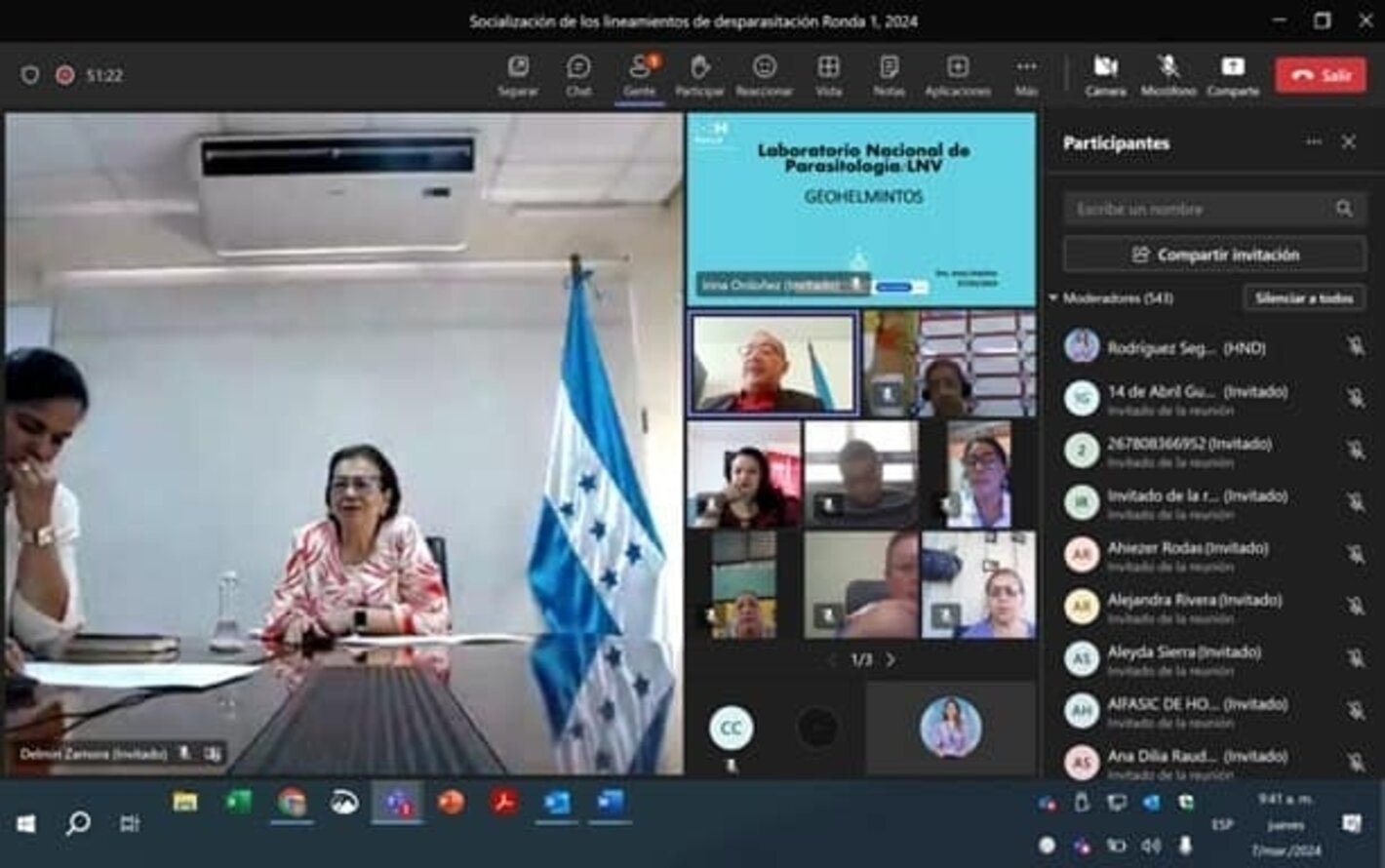Open the Reaccionar reactions menu
The image size is (1385, 868).
coord(766,73)
